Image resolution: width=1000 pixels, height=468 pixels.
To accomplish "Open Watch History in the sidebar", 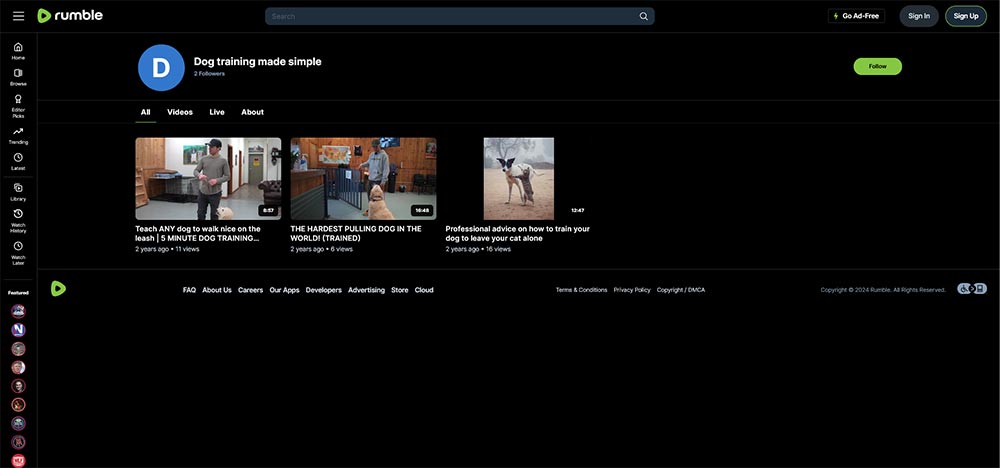I will pos(18,221).
